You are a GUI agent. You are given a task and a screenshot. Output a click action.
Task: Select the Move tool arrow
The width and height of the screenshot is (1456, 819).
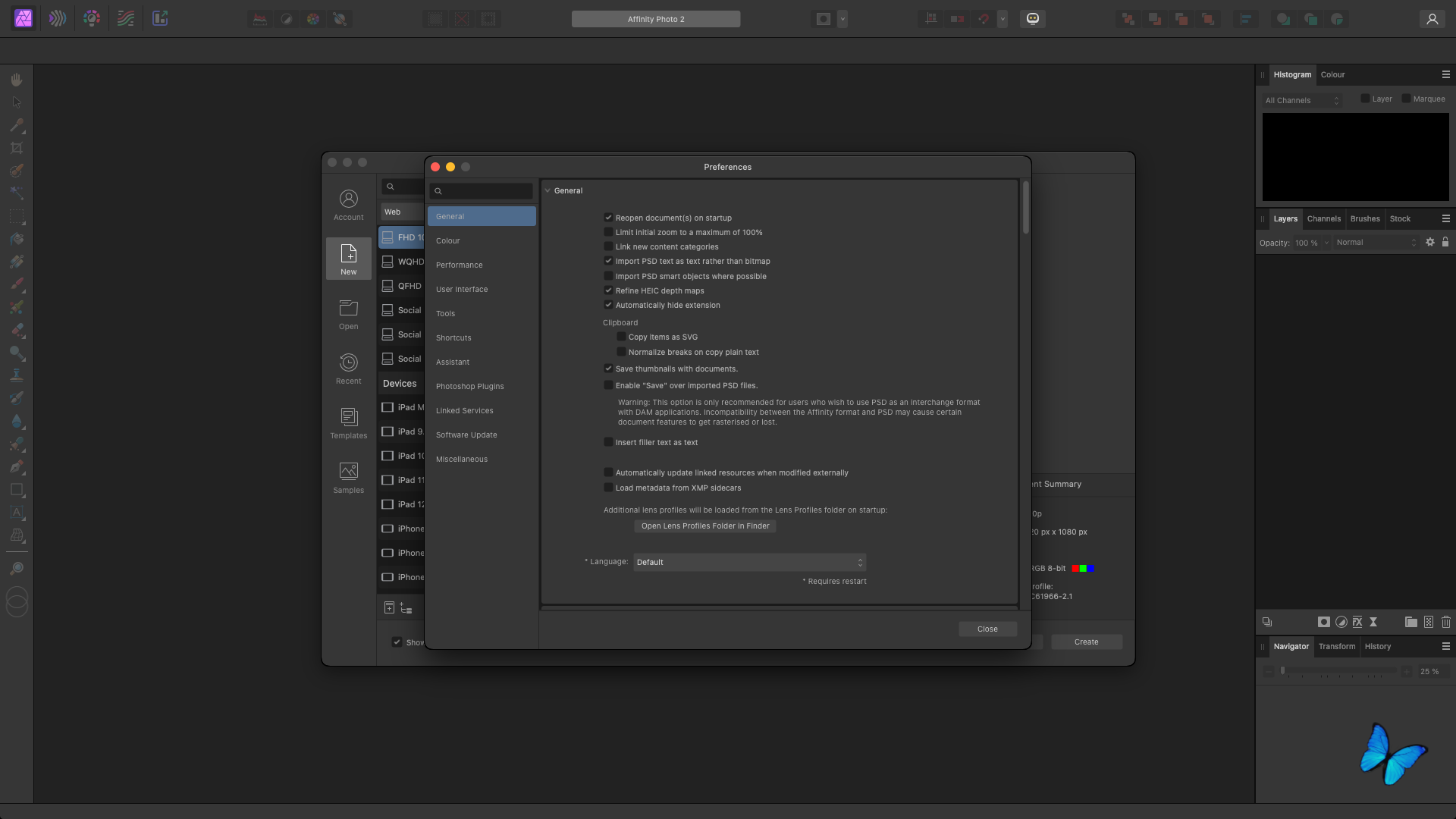coord(17,102)
